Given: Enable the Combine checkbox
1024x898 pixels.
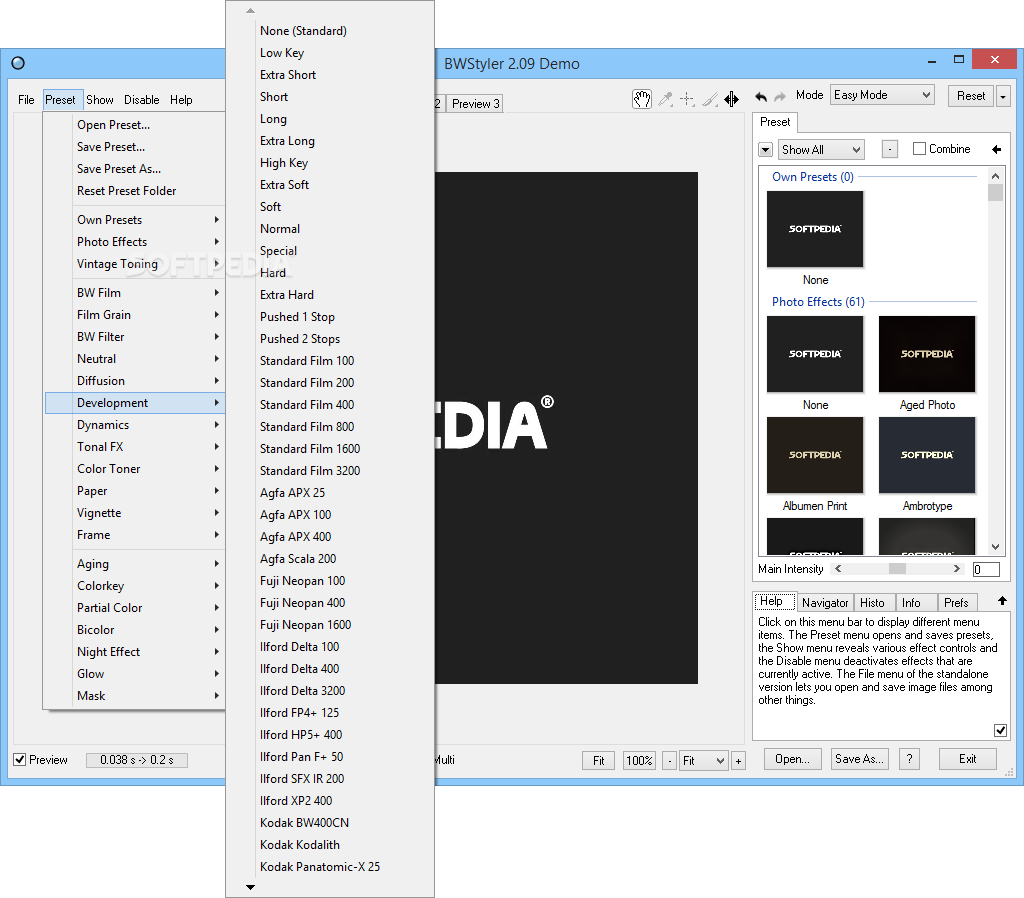Looking at the screenshot, I should pyautogui.click(x=919, y=149).
